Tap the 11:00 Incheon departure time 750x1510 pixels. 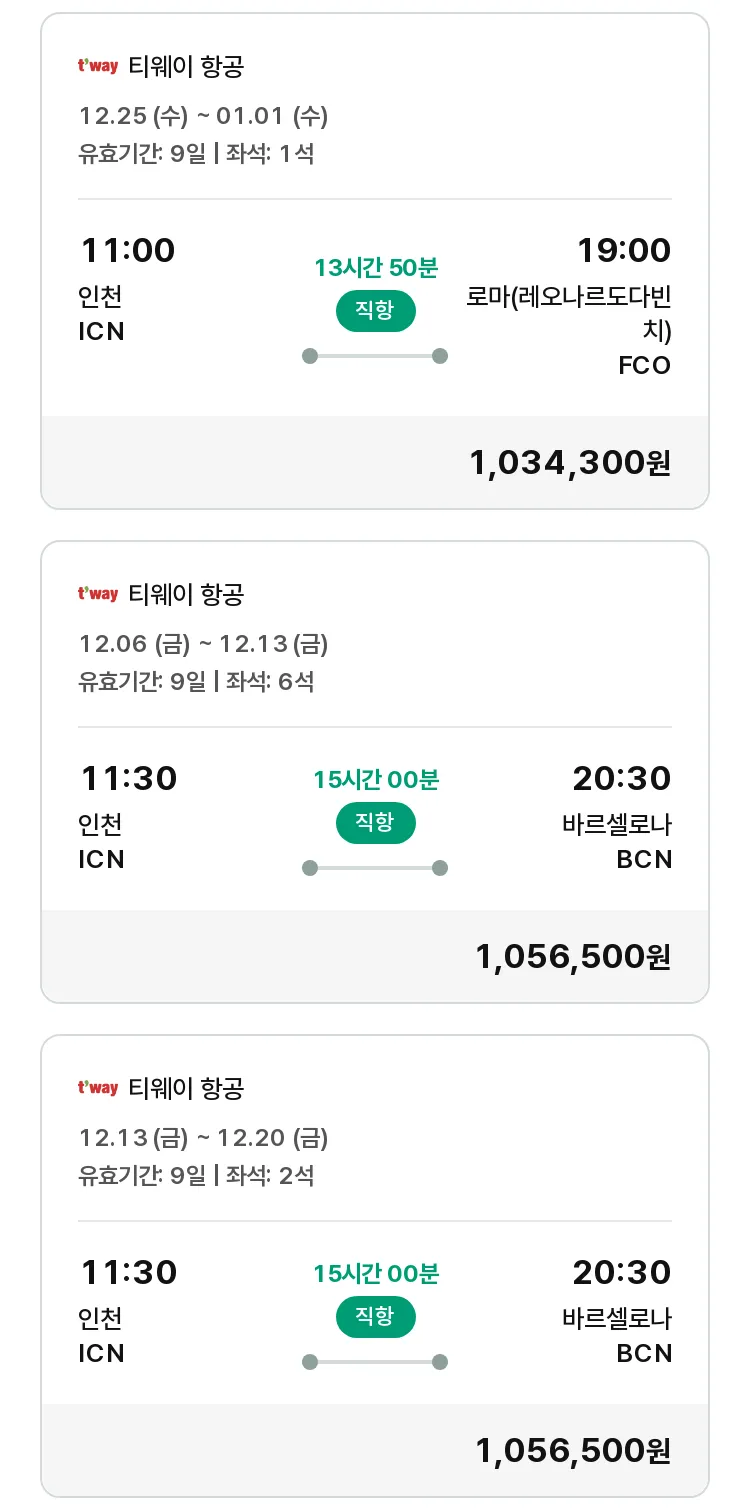point(127,250)
